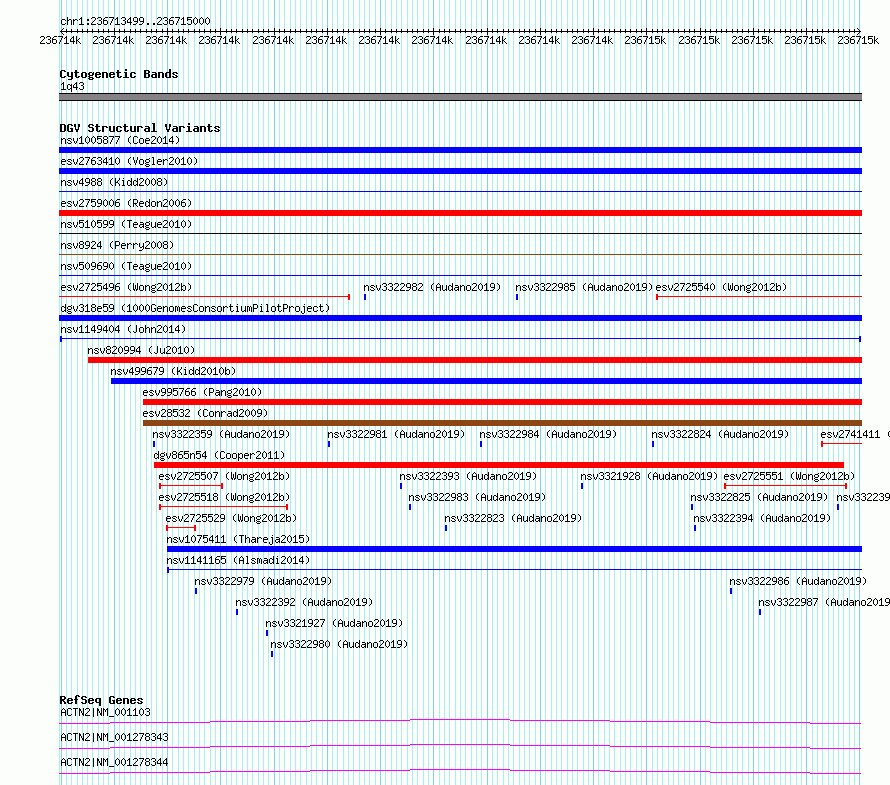This screenshot has width=890, height=785.
Task: Open nsv3322359 (Audano2019) variant label
Action: (221, 434)
